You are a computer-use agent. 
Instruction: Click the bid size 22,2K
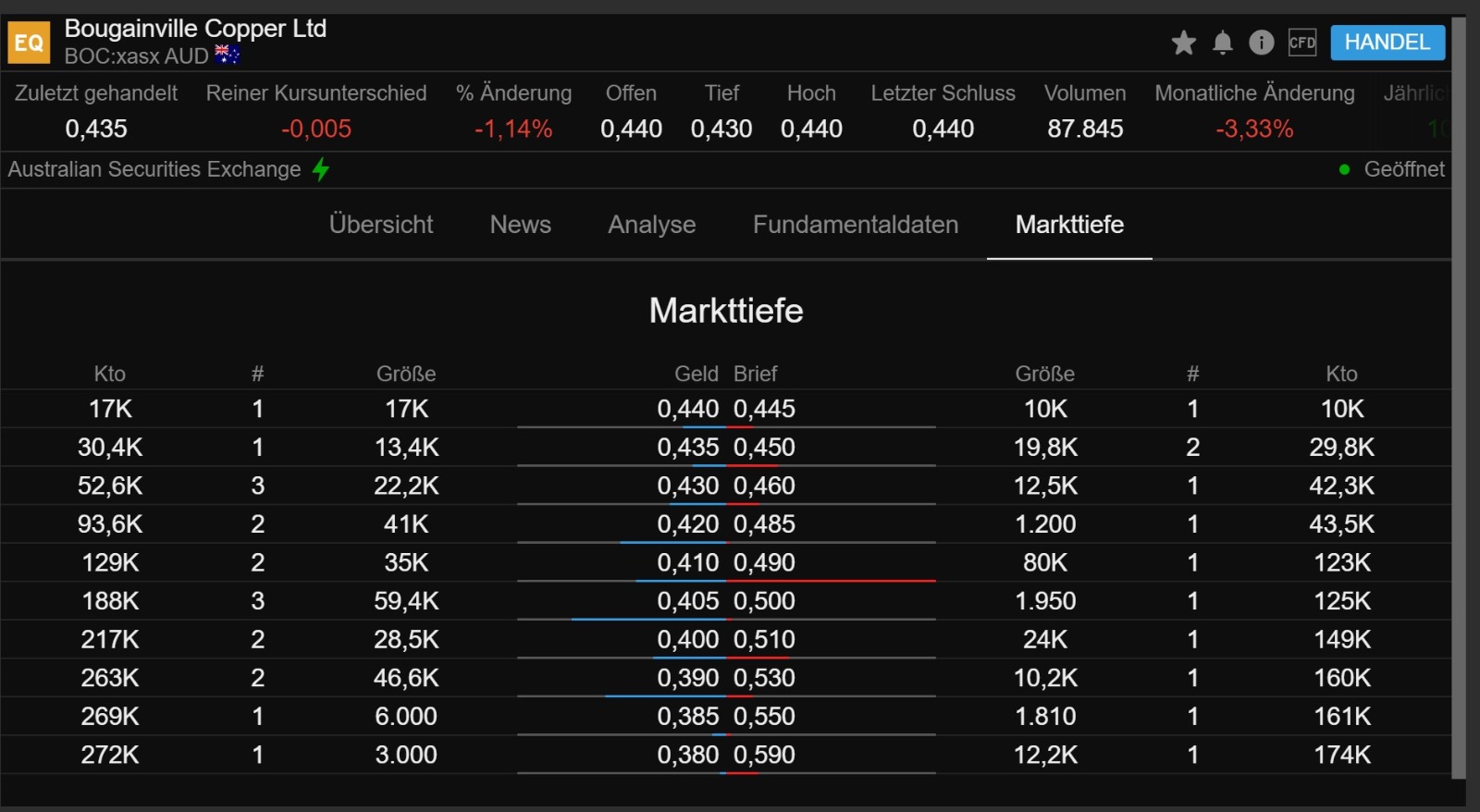(406, 486)
